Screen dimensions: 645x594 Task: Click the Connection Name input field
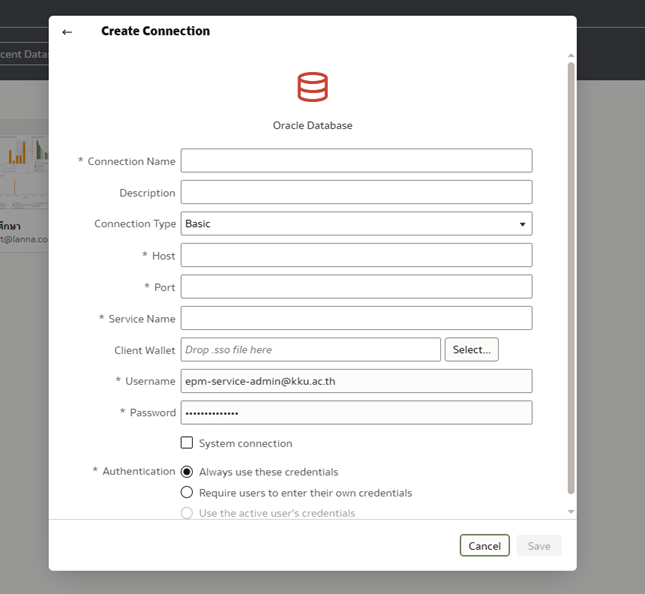pyautogui.click(x=356, y=160)
